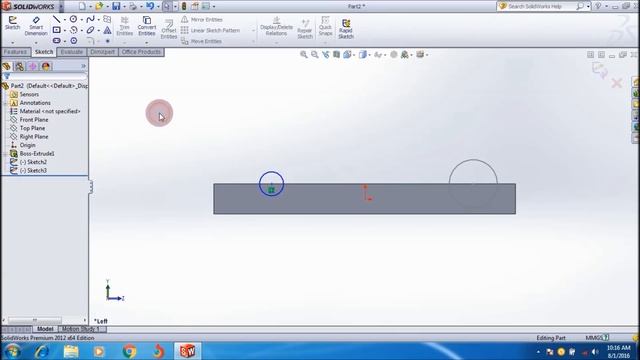The height and width of the screenshot is (360, 640).
Task: Select the Right Plane tree item
Action: [x=34, y=137]
